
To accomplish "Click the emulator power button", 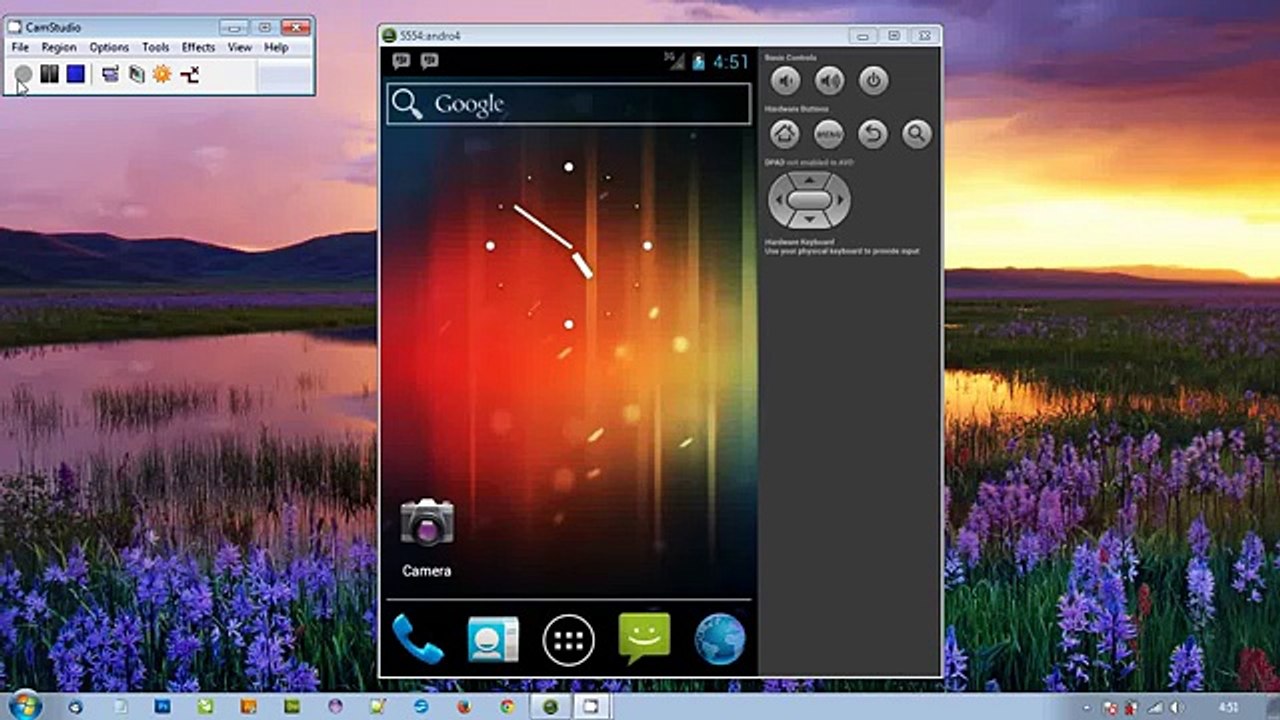I will tap(873, 81).
